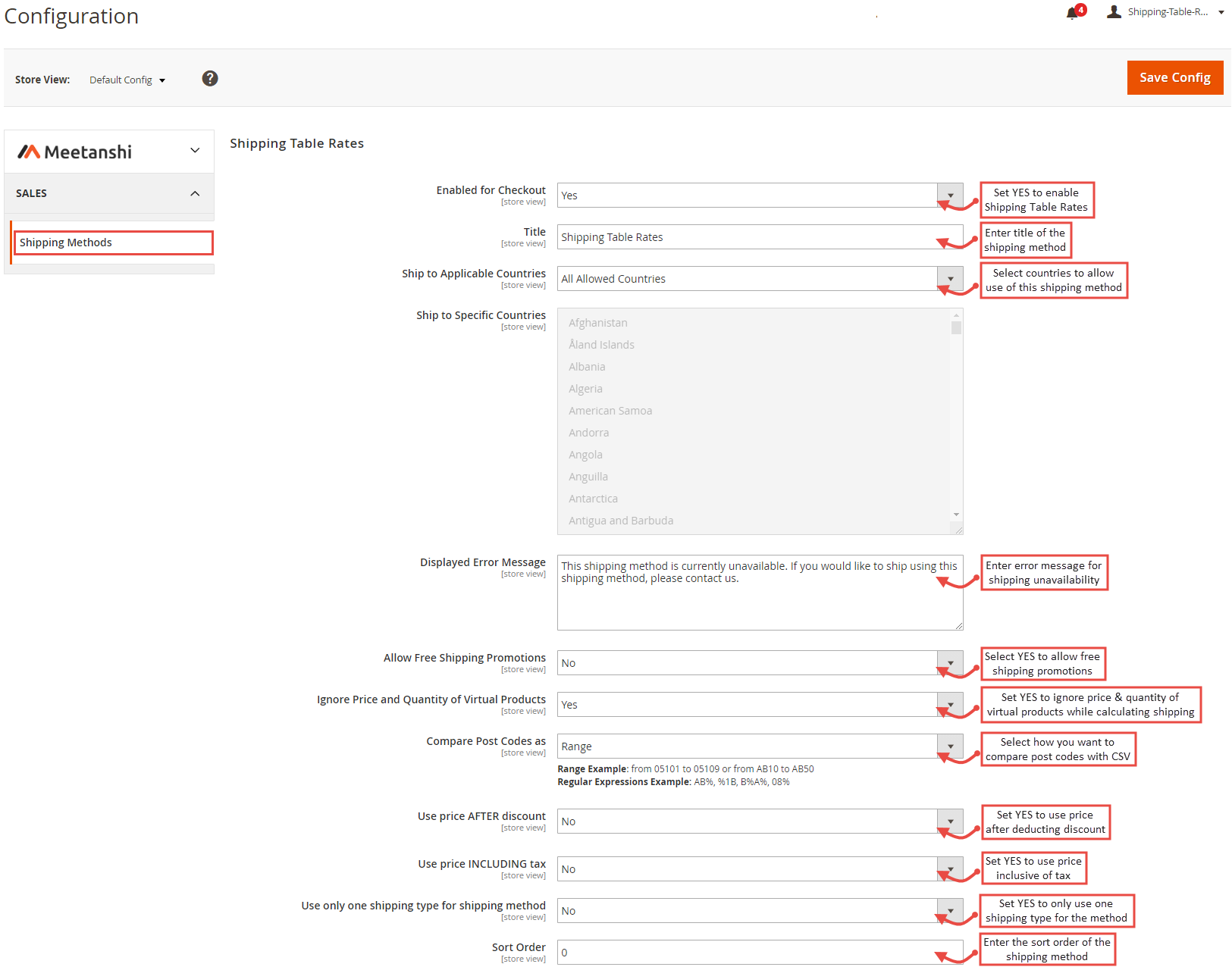Click the Compare Post Codes as label

point(486,741)
